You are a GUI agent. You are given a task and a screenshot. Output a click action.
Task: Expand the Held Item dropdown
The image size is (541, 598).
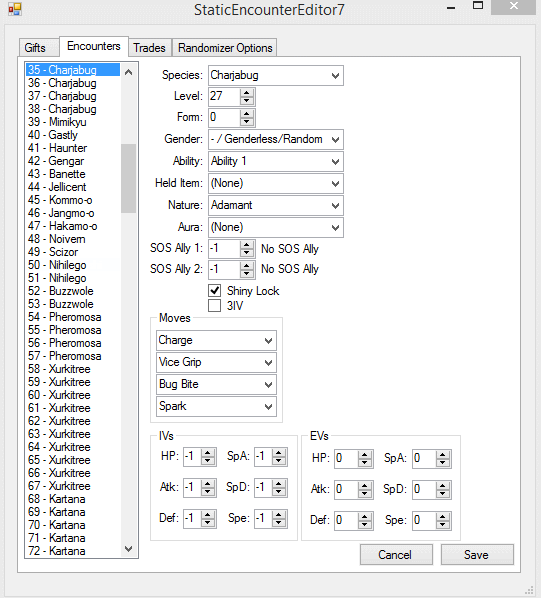276,183
